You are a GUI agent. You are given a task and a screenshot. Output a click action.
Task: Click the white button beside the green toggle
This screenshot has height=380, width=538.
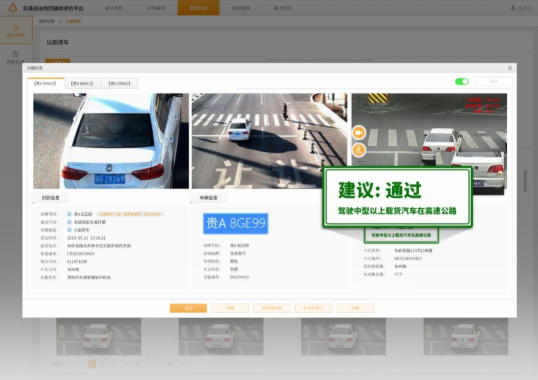[x=494, y=82]
